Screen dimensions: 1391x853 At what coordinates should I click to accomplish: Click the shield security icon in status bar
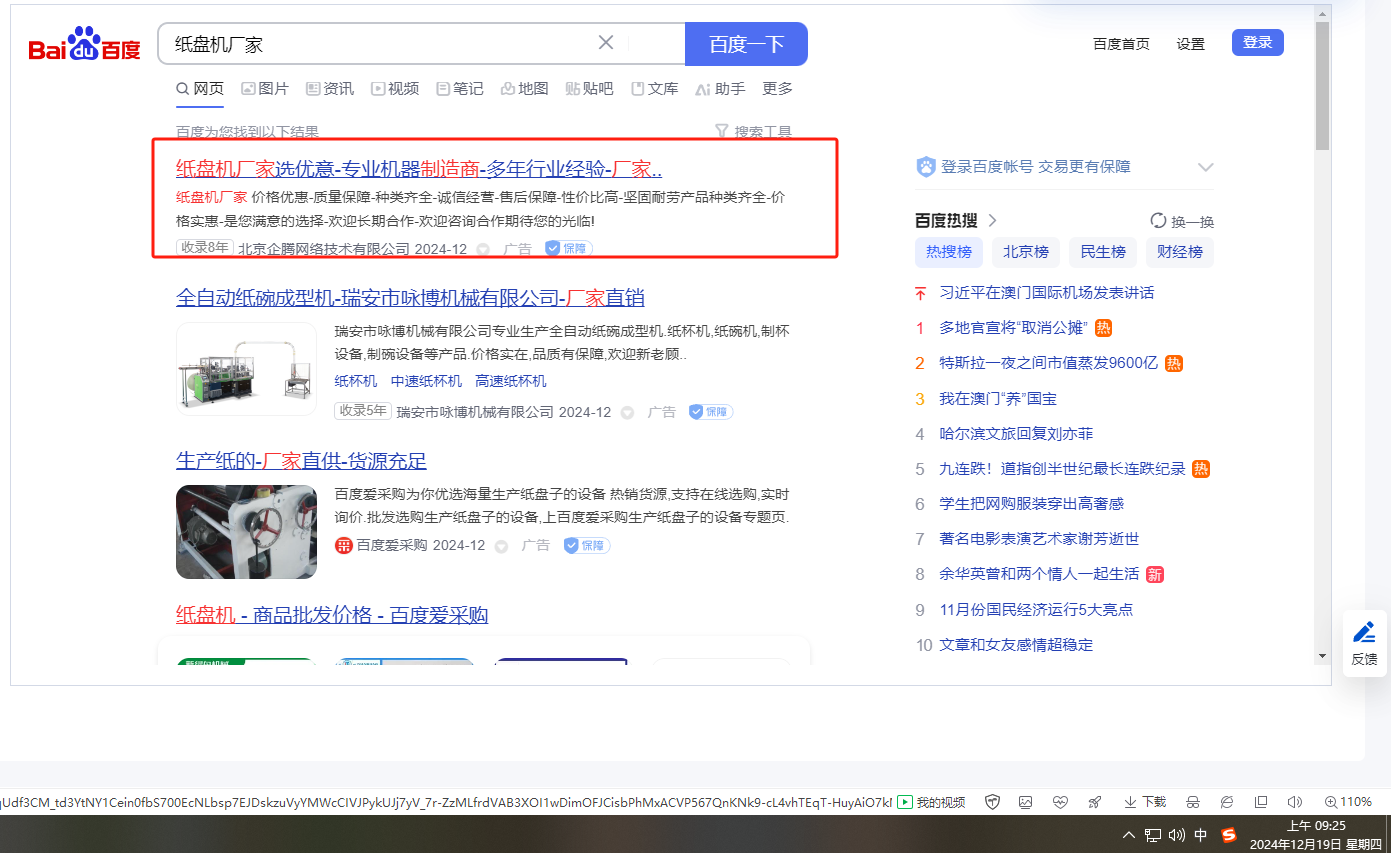click(992, 802)
